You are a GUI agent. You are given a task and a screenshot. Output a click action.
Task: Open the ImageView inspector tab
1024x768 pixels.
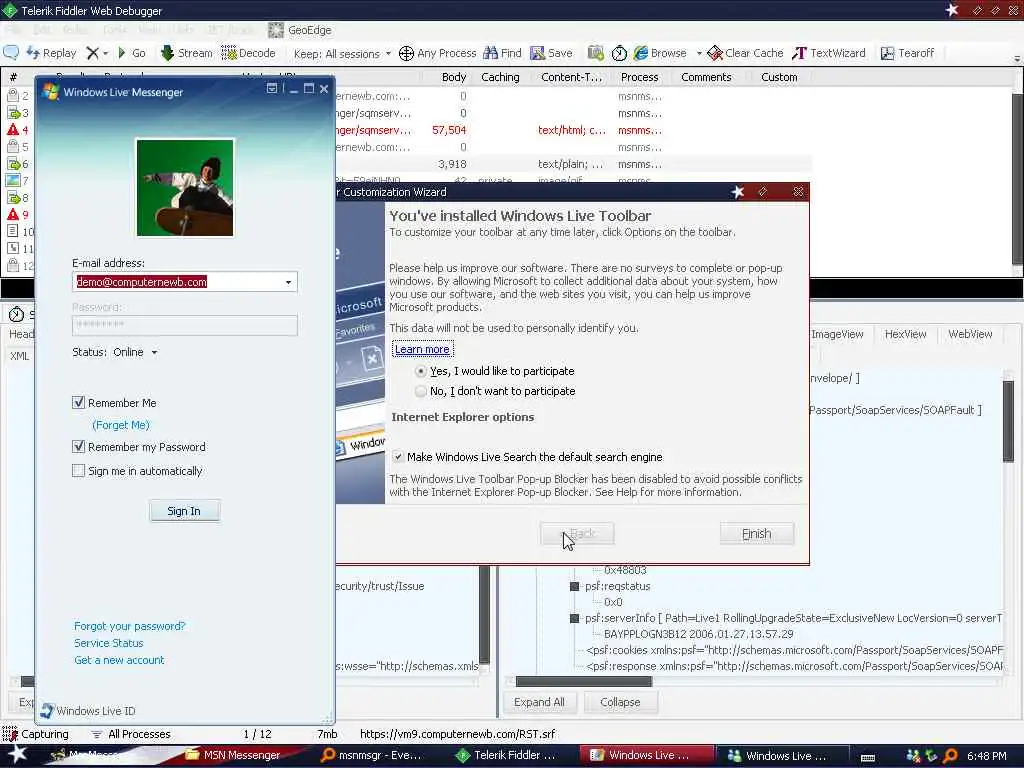[837, 334]
